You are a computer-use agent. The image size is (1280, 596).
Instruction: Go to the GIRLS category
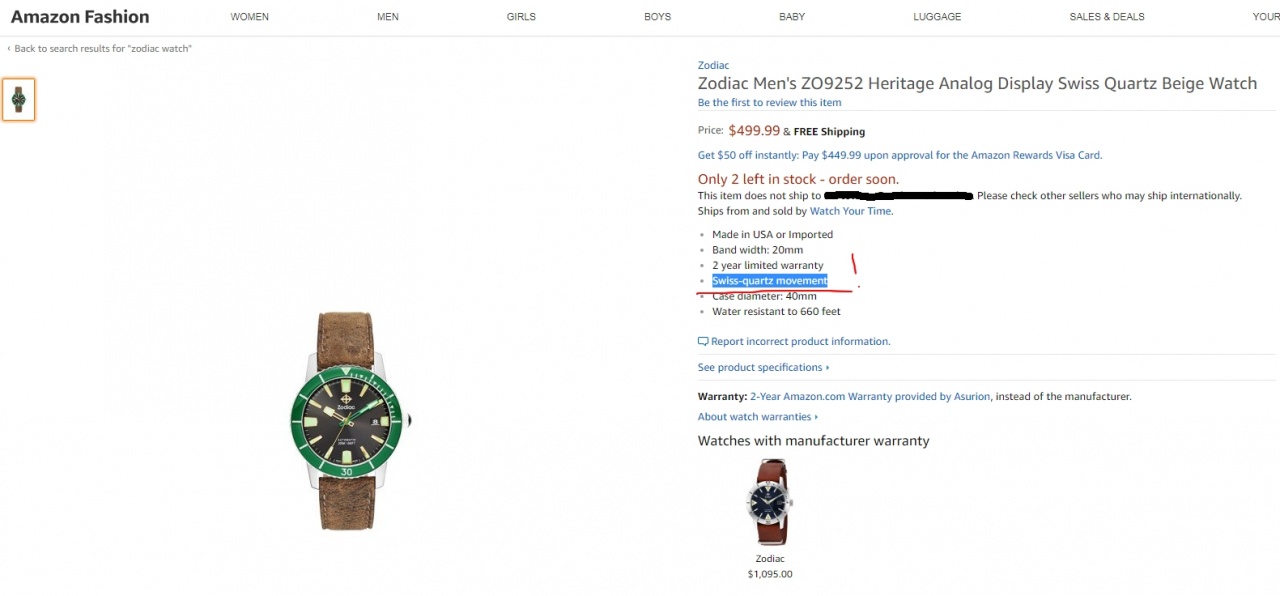521,17
